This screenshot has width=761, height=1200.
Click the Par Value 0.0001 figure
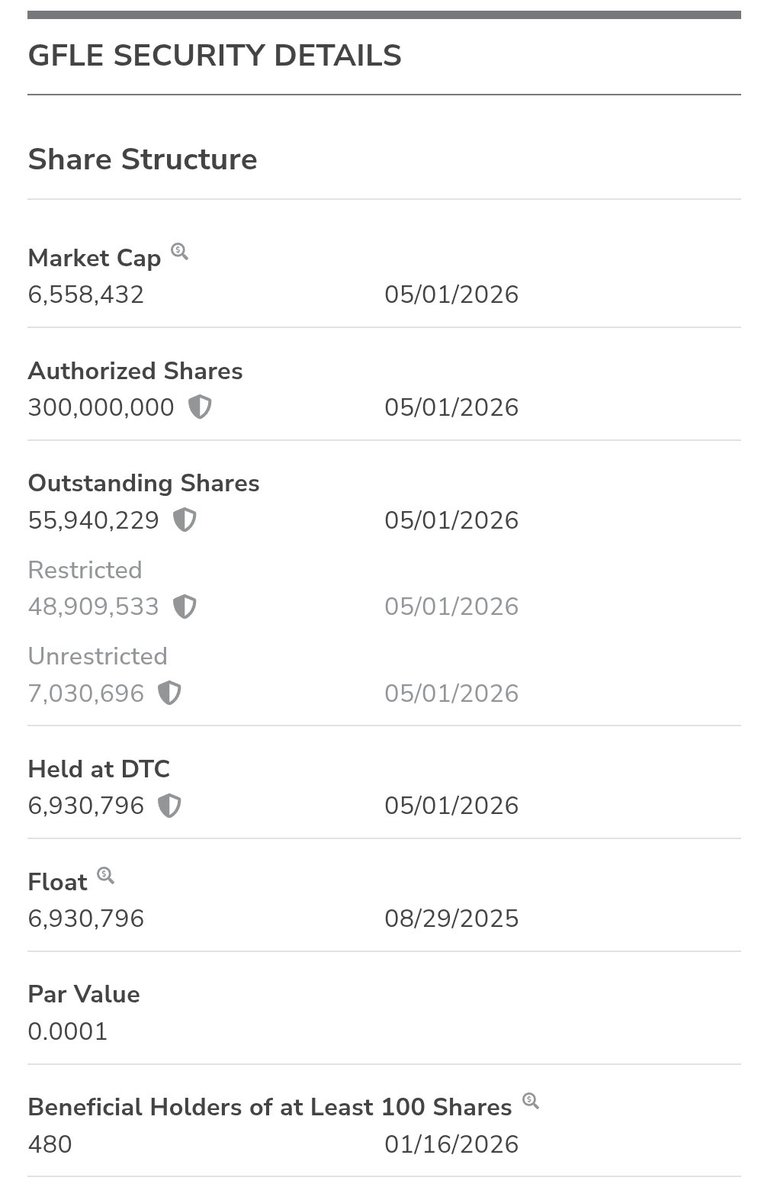[68, 1031]
